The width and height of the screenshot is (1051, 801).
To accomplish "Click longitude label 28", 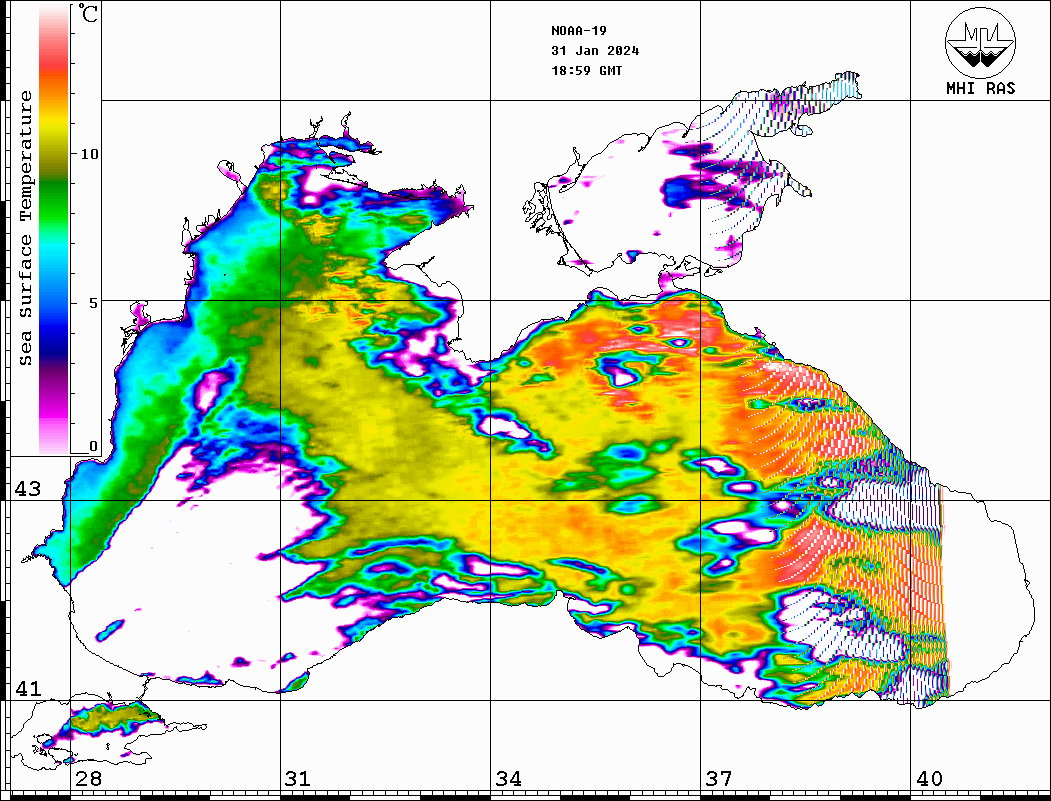I will 88,778.
